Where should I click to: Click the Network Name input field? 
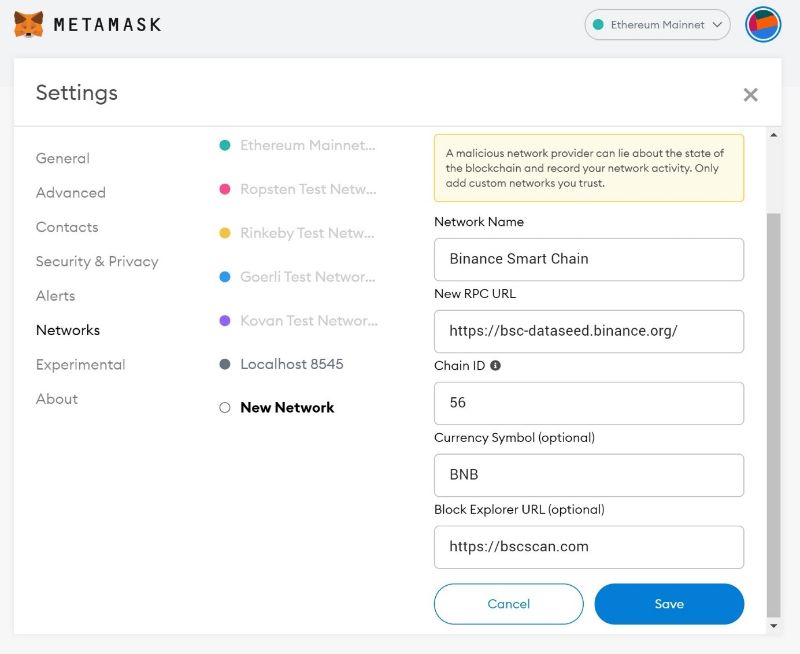(589, 259)
